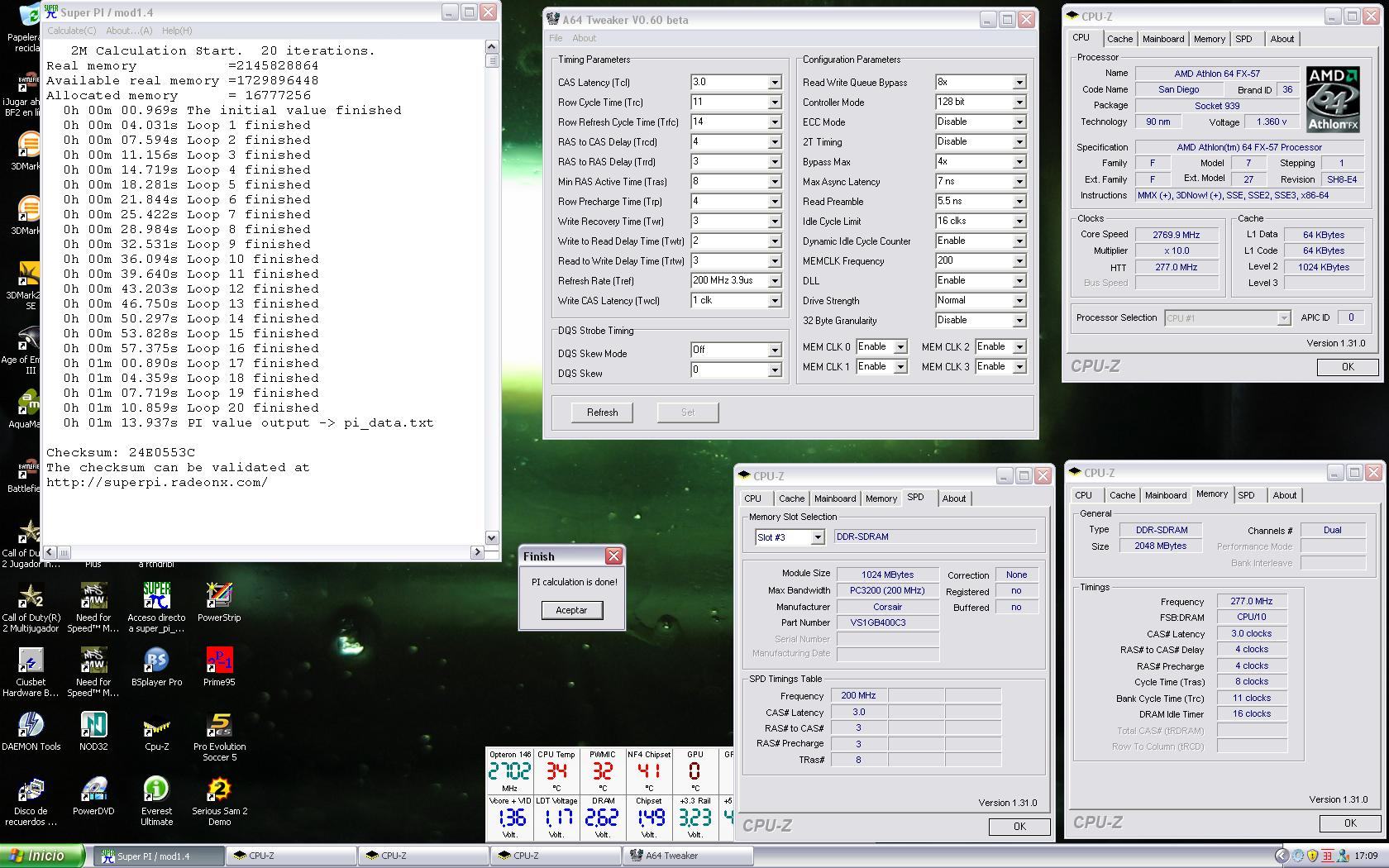Open the Calculate menu in Super PI
The width and height of the screenshot is (1389, 868).
coord(71,31)
